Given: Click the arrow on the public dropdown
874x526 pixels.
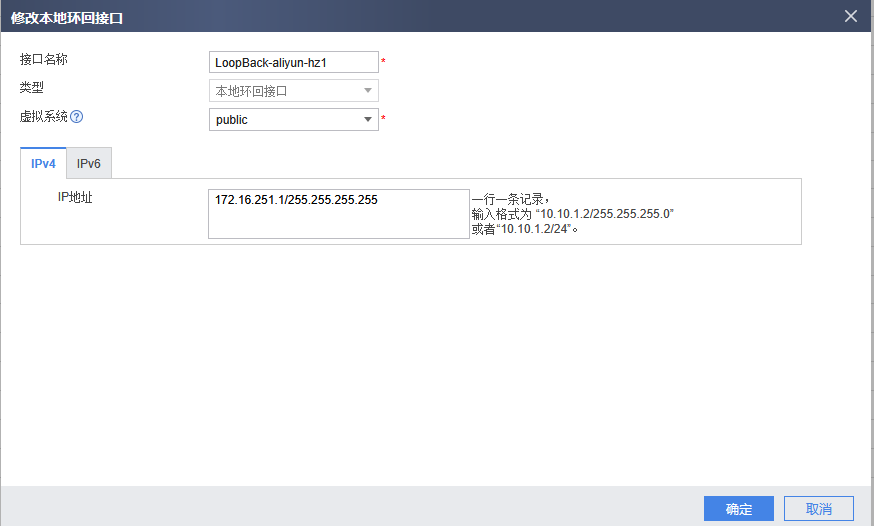Looking at the screenshot, I should (368, 120).
